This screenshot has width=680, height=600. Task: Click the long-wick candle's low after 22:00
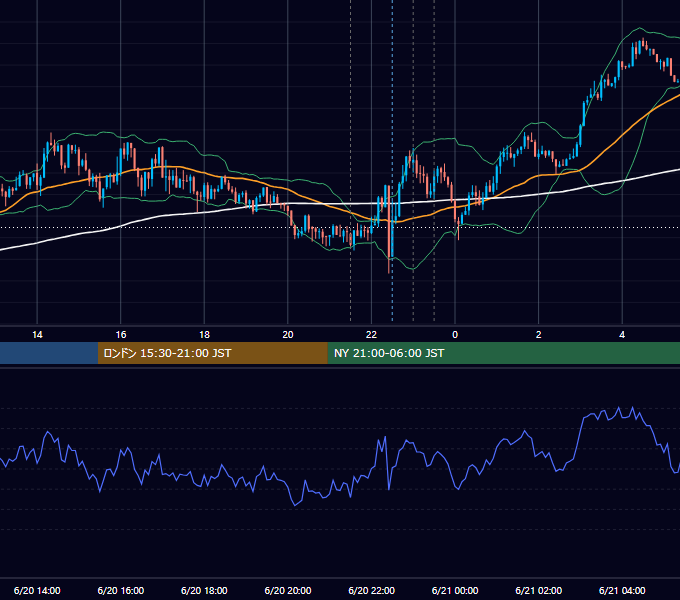(x=389, y=271)
